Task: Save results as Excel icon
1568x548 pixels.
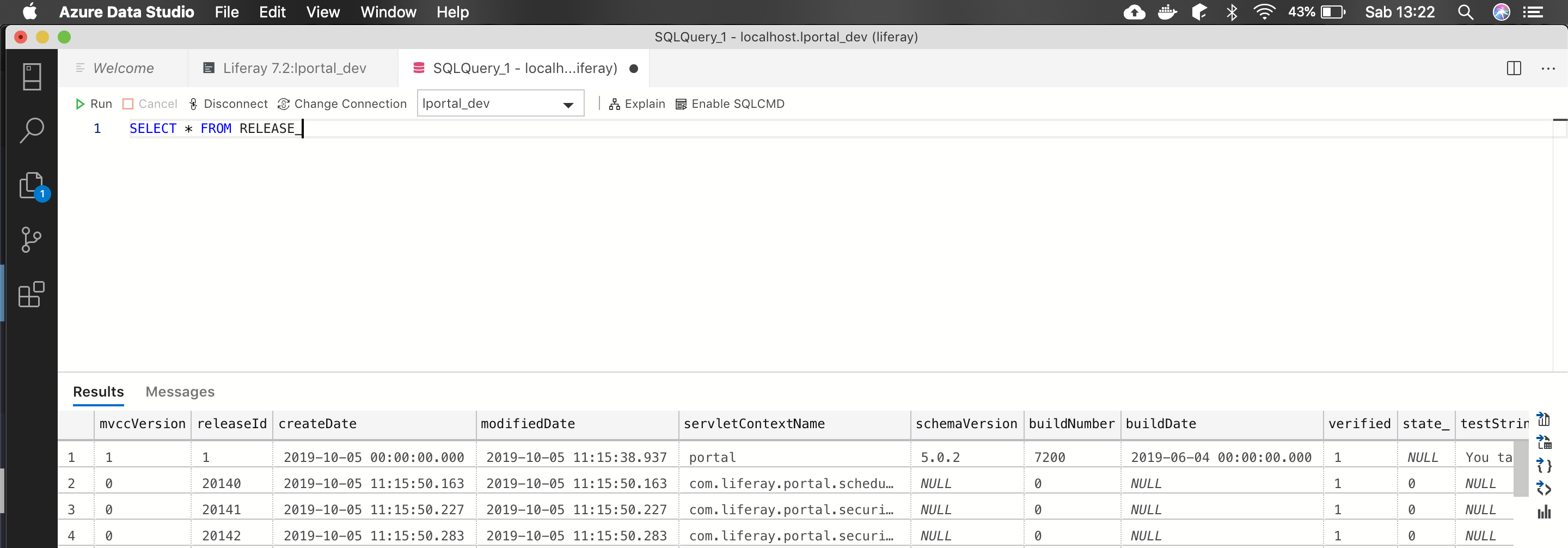Action: tap(1543, 442)
